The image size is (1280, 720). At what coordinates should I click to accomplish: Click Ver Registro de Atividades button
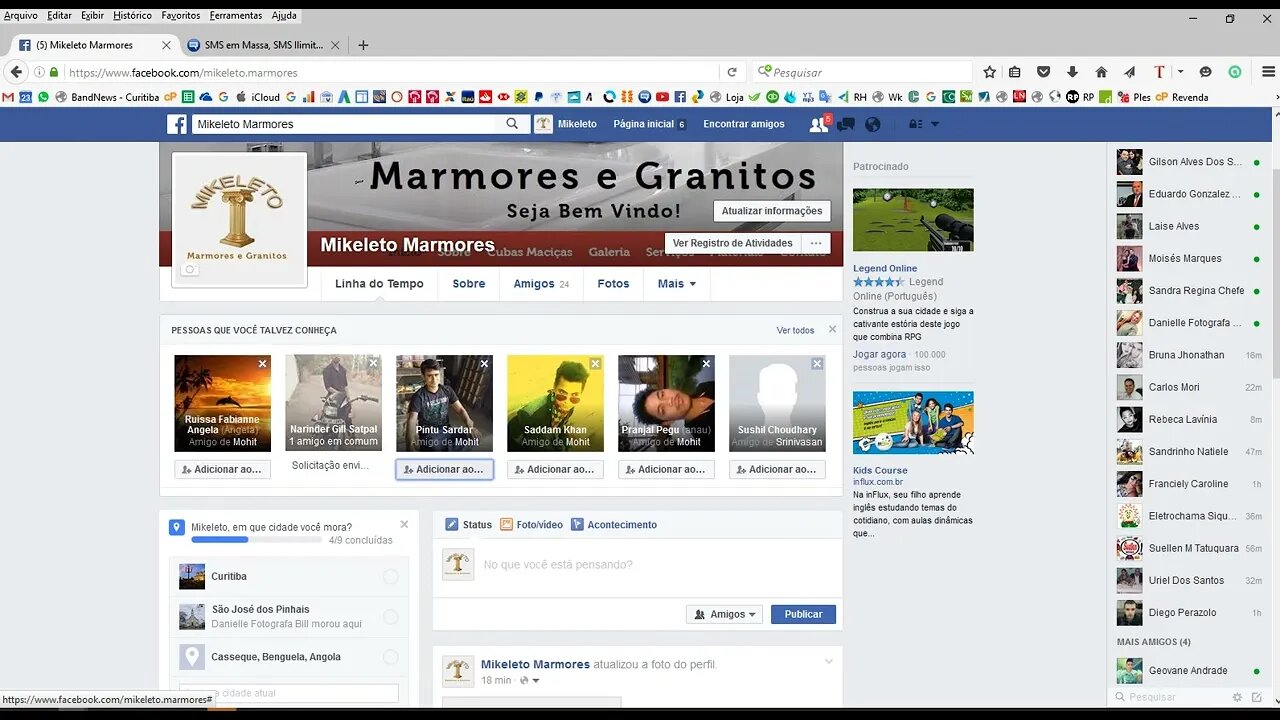(732, 243)
